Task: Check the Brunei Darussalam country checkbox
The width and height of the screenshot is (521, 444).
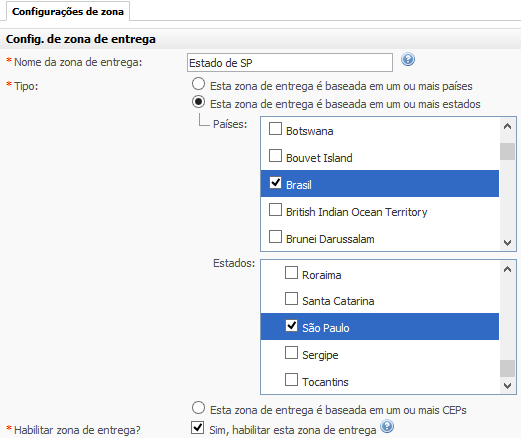Action: point(275,237)
